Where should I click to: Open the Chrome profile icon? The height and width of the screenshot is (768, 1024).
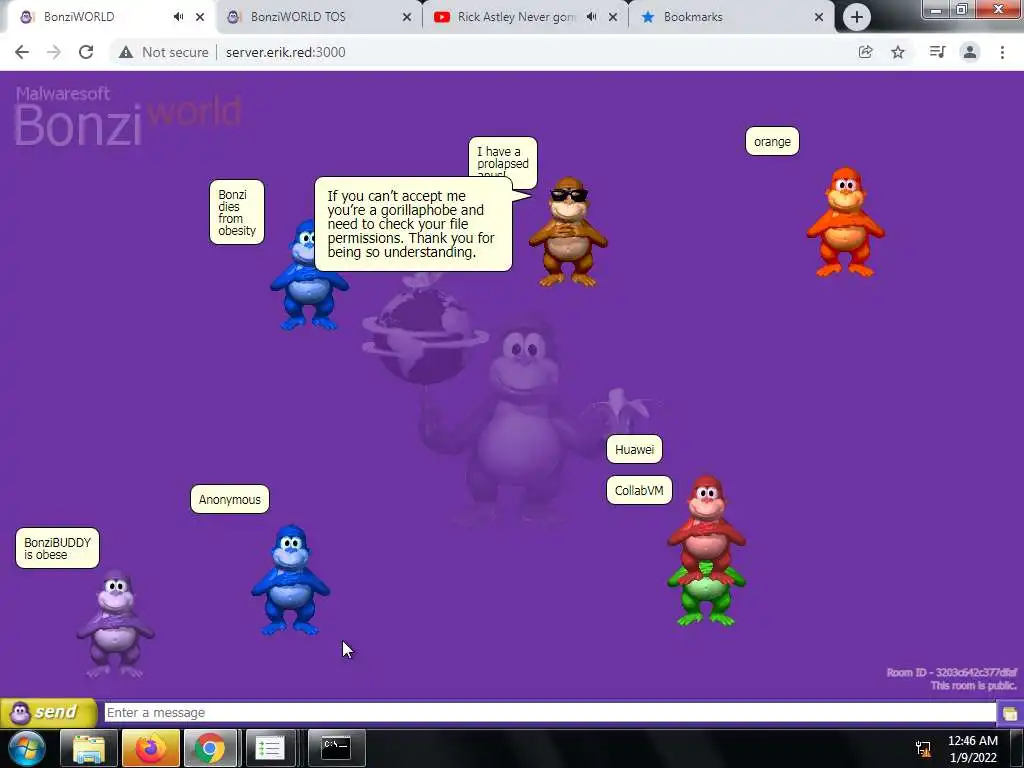click(x=970, y=52)
